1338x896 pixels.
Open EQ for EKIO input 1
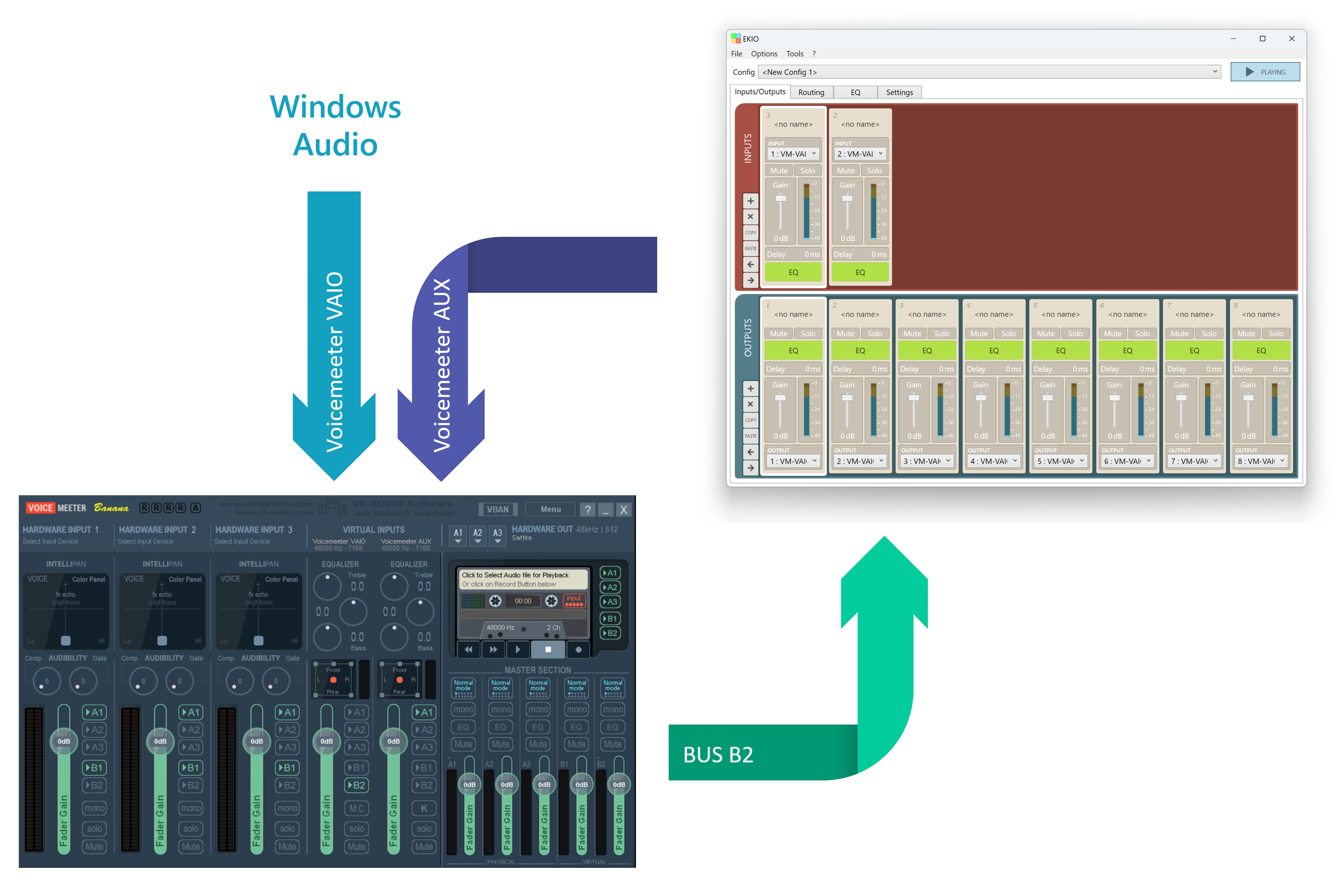point(793,272)
